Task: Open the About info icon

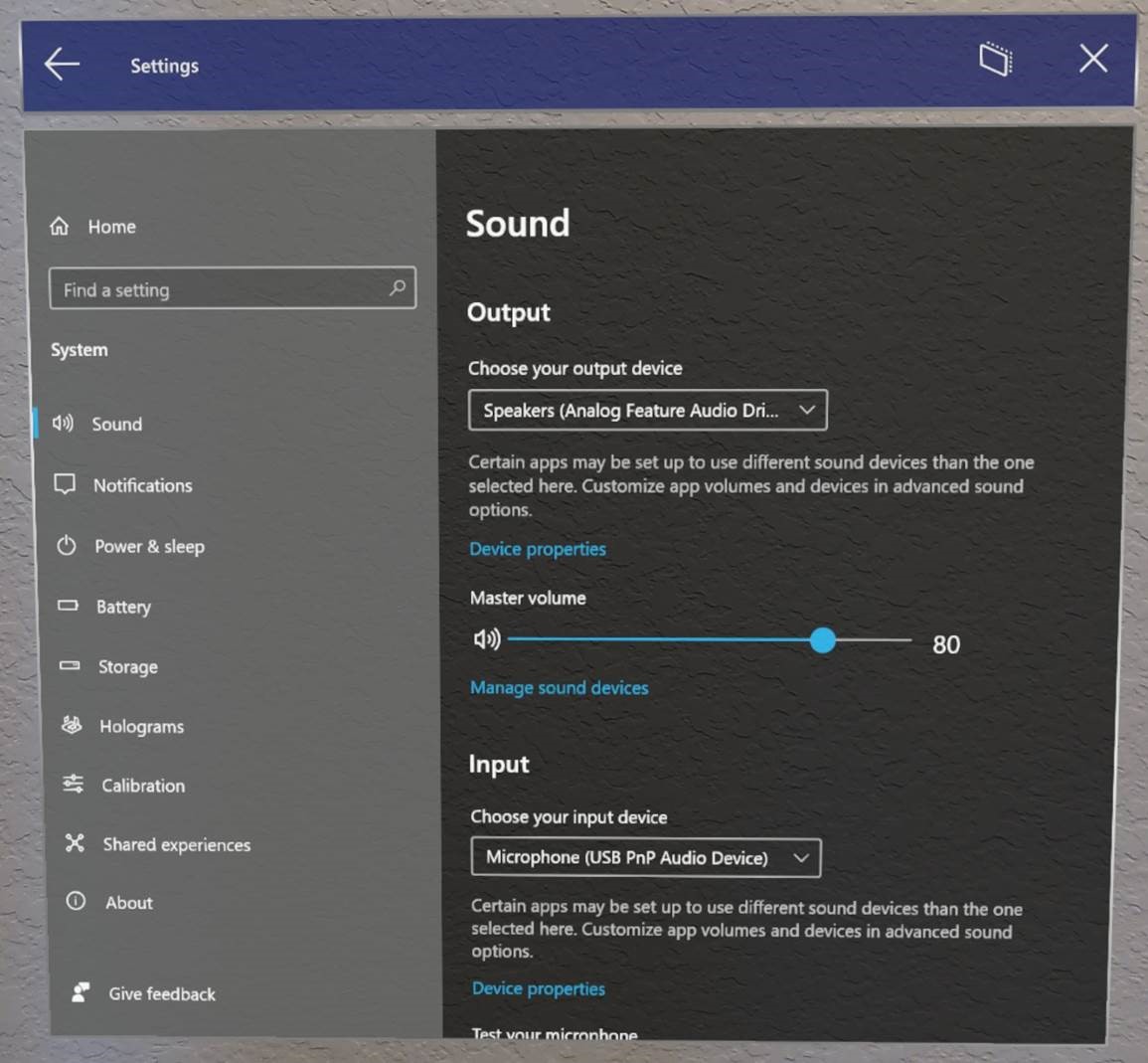Action: click(x=76, y=902)
